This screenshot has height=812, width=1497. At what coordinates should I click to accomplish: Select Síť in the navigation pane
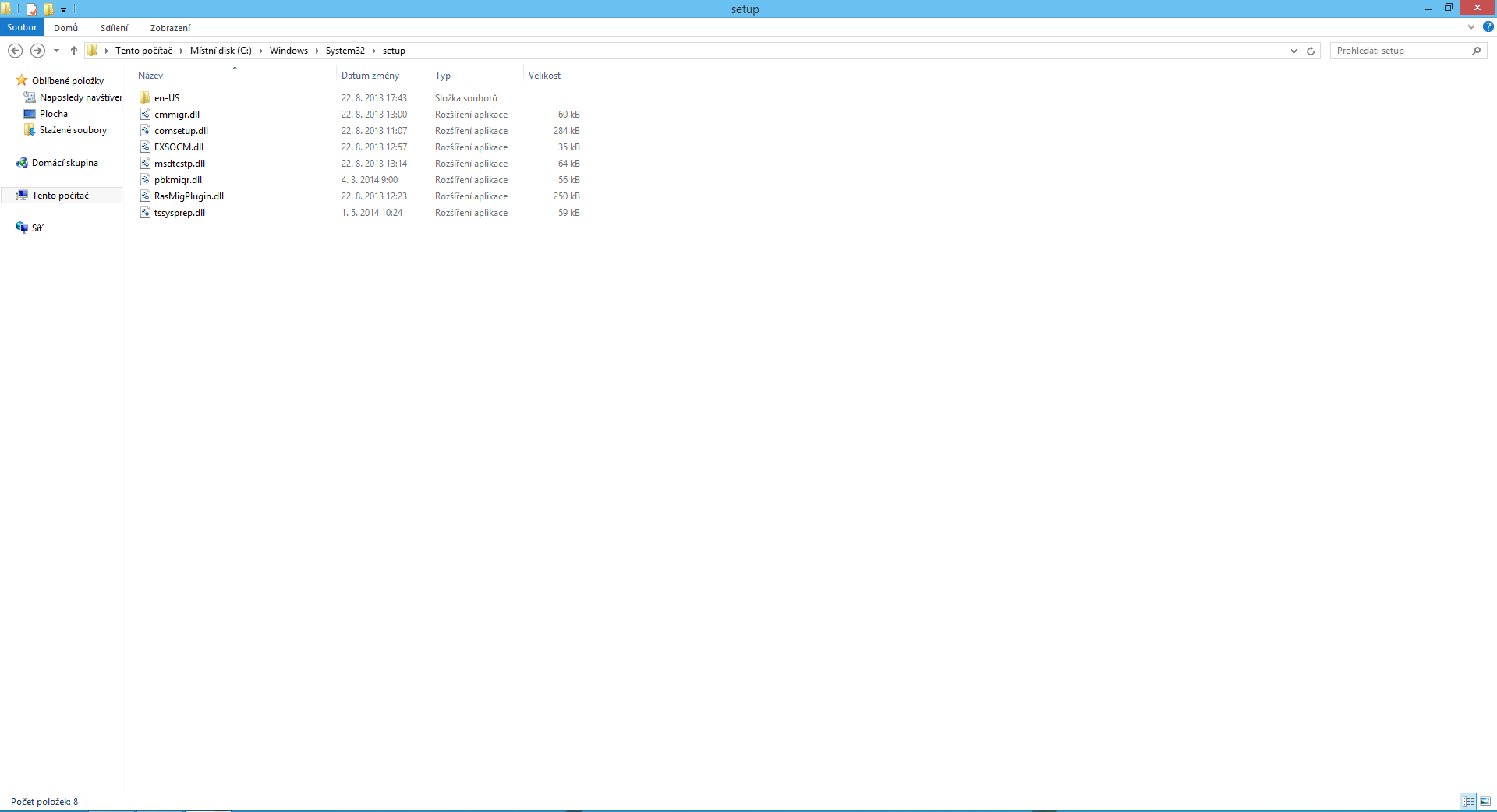click(37, 228)
